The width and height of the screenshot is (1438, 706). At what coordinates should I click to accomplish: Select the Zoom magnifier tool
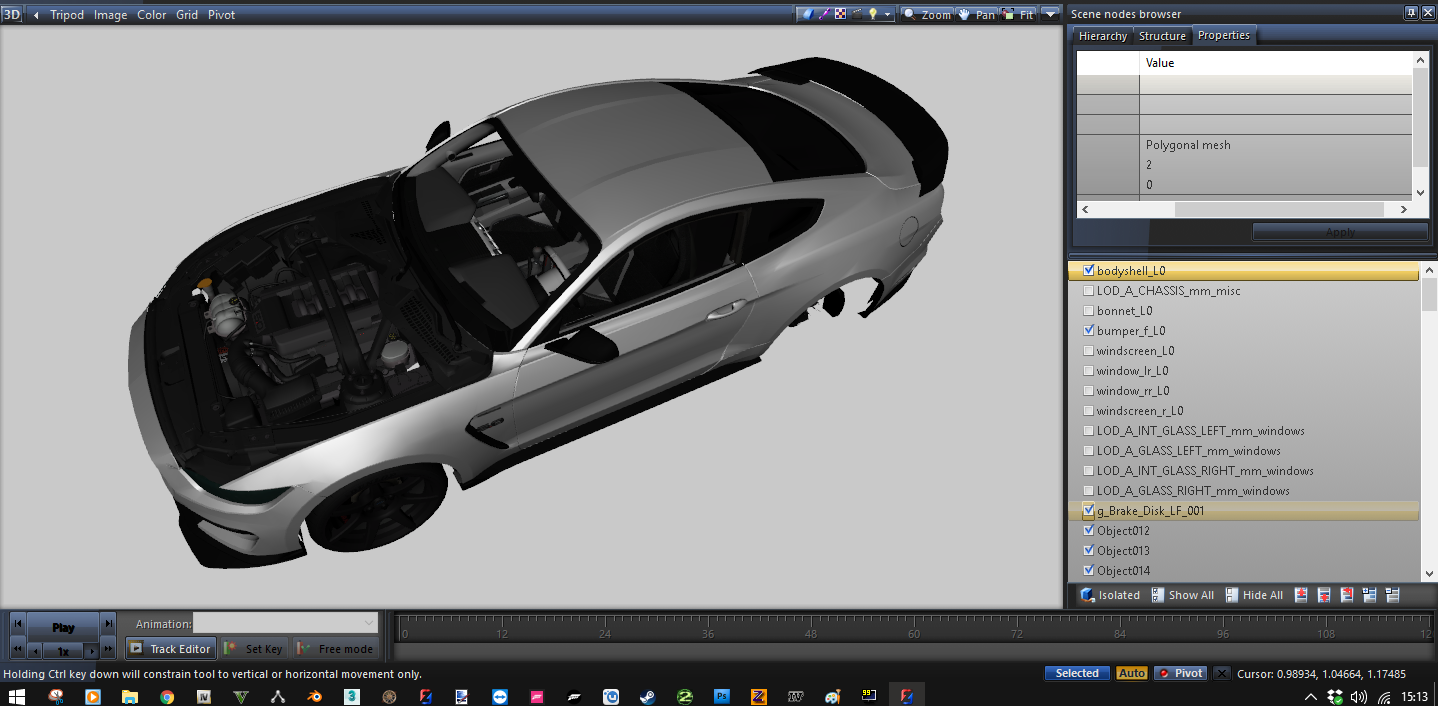(x=927, y=15)
